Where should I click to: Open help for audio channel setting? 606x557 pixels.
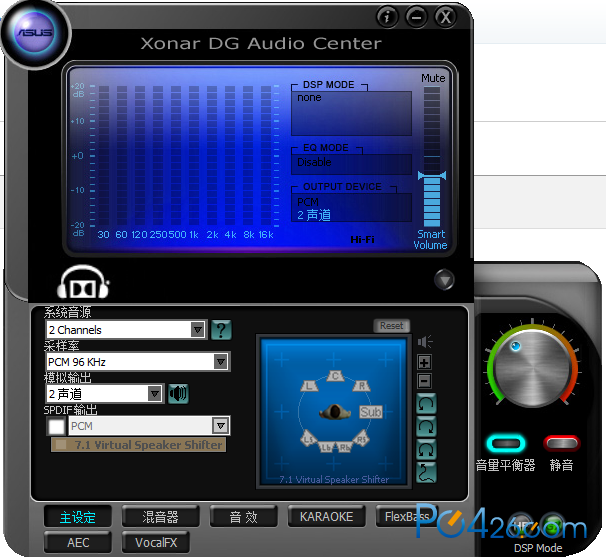(221, 330)
